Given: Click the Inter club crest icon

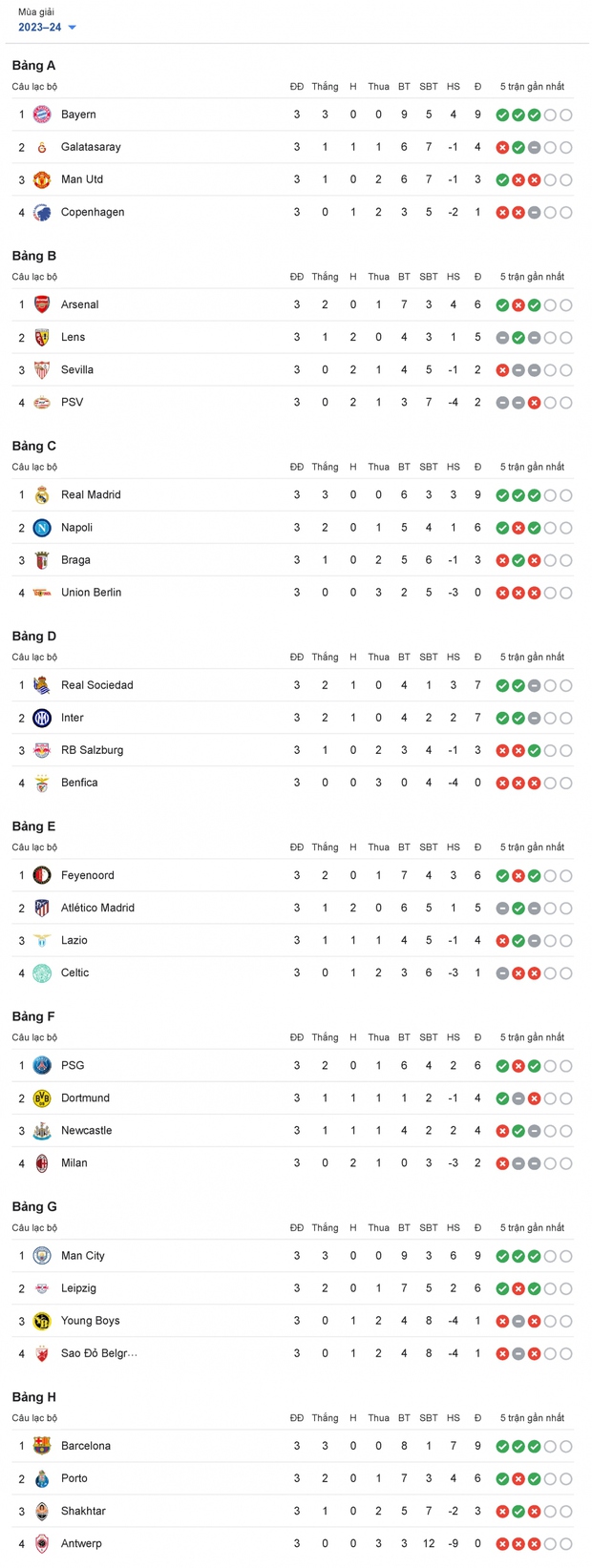Looking at the screenshot, I should pos(42,718).
